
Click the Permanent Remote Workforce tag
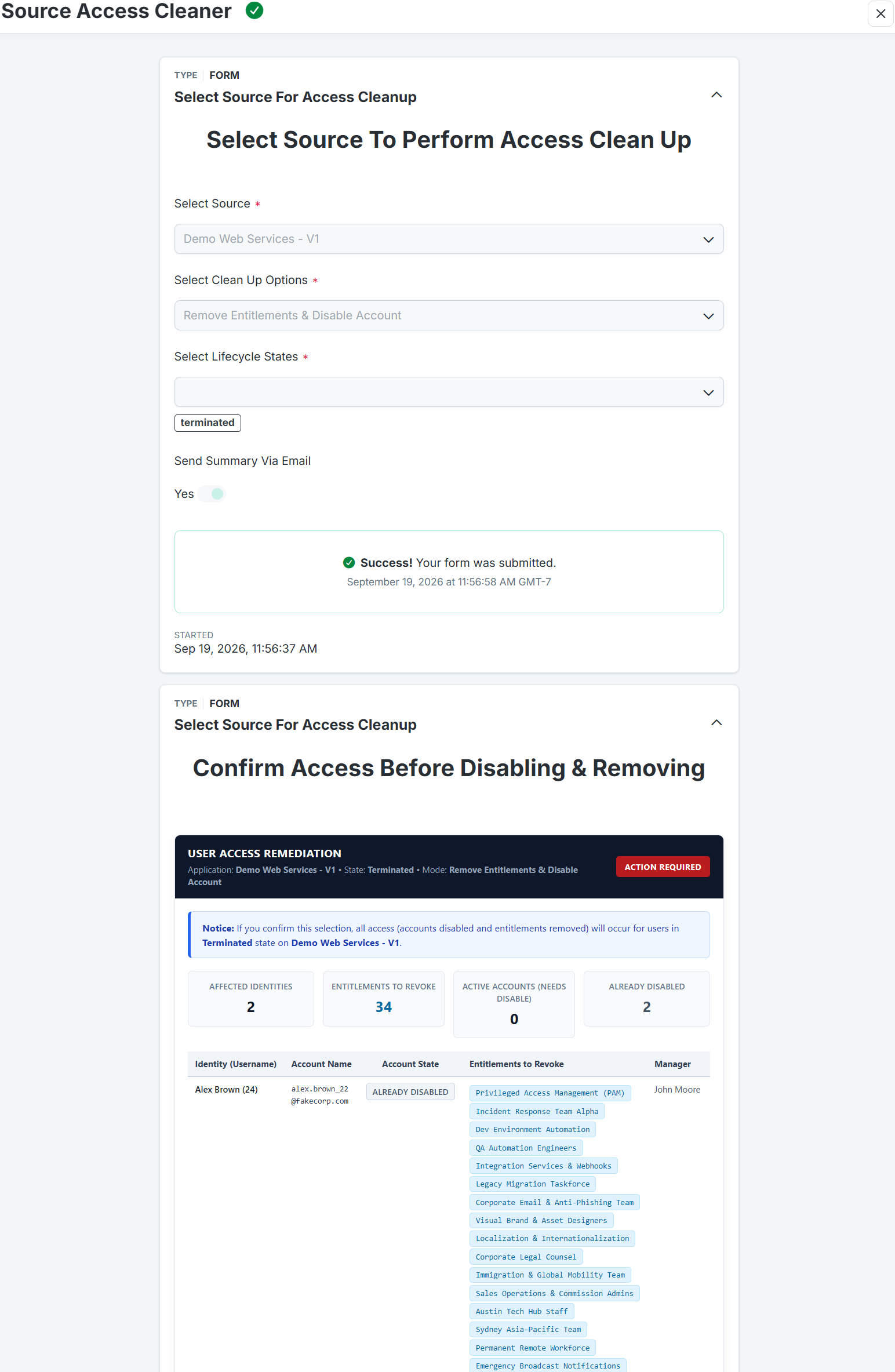point(533,1348)
